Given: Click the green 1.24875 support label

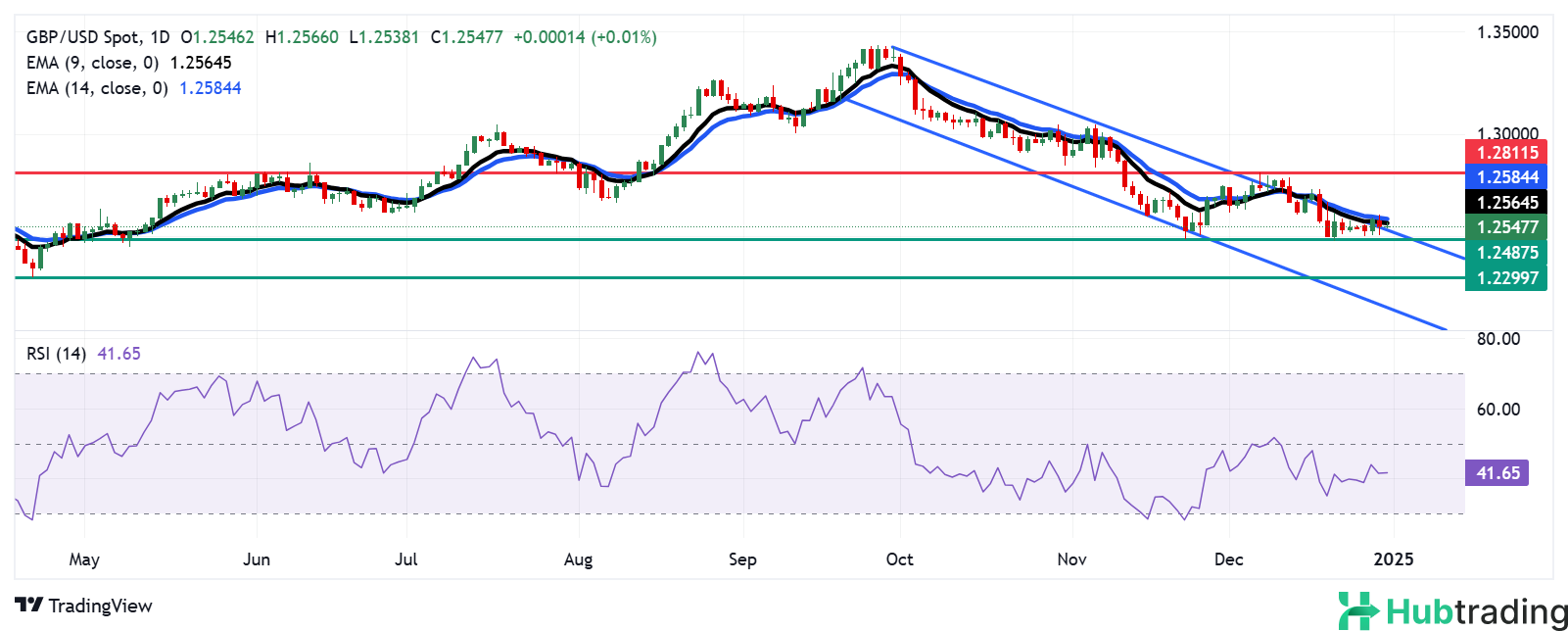Looking at the screenshot, I should (x=1506, y=253).
